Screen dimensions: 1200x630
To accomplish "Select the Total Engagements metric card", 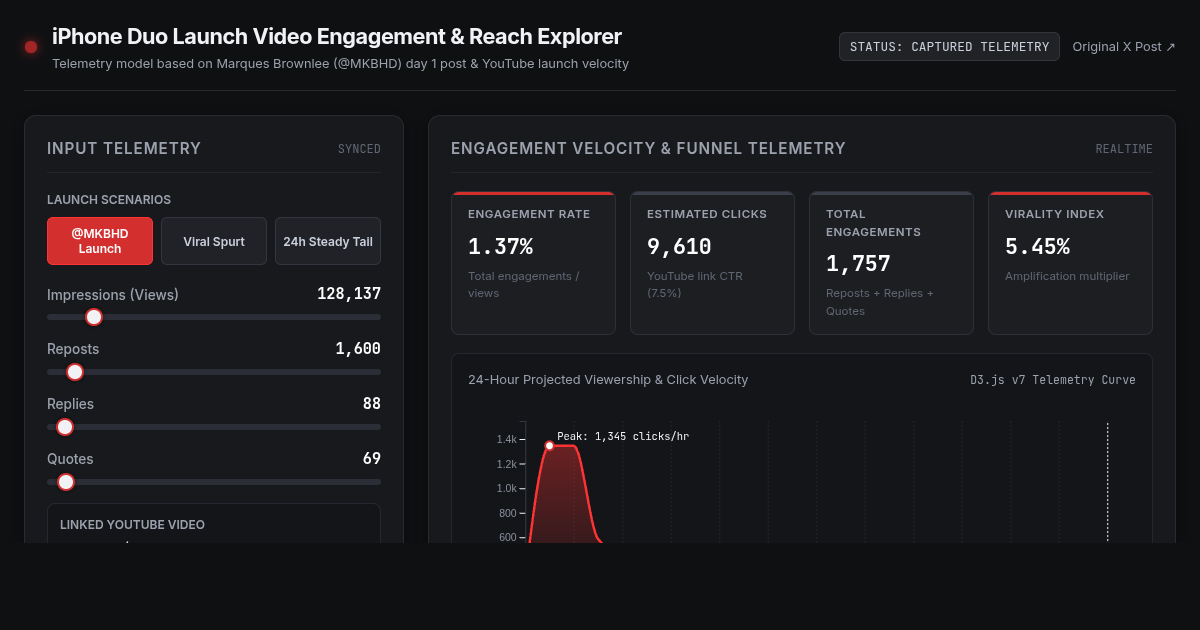I will tap(891, 263).
